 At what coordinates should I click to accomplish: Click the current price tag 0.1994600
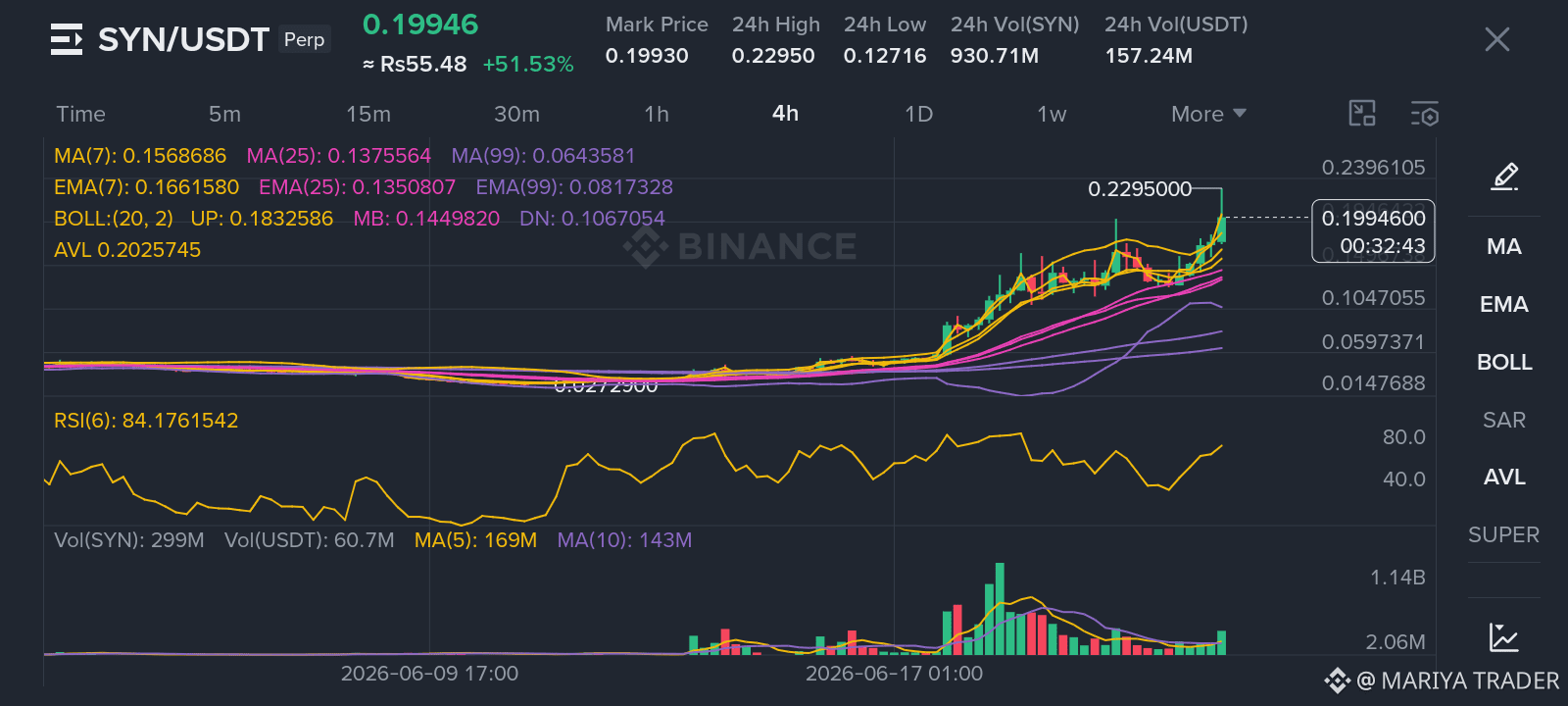pos(1373,218)
